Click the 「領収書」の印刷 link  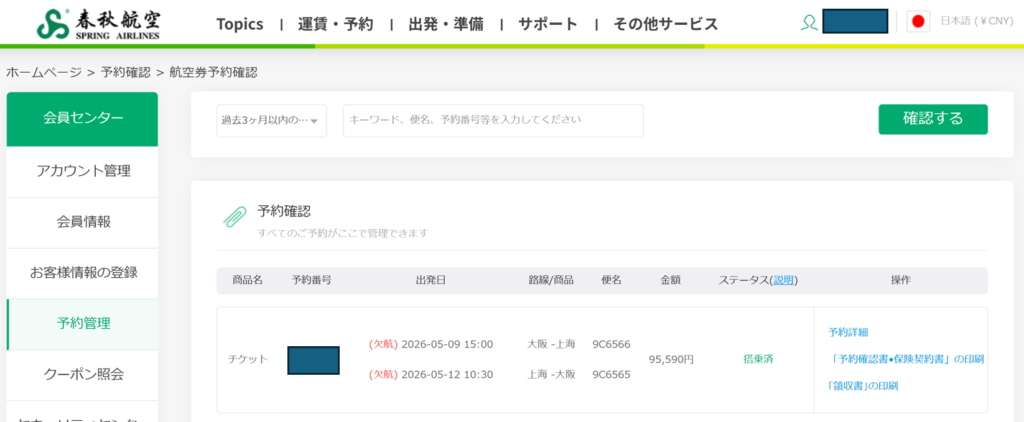pos(863,385)
